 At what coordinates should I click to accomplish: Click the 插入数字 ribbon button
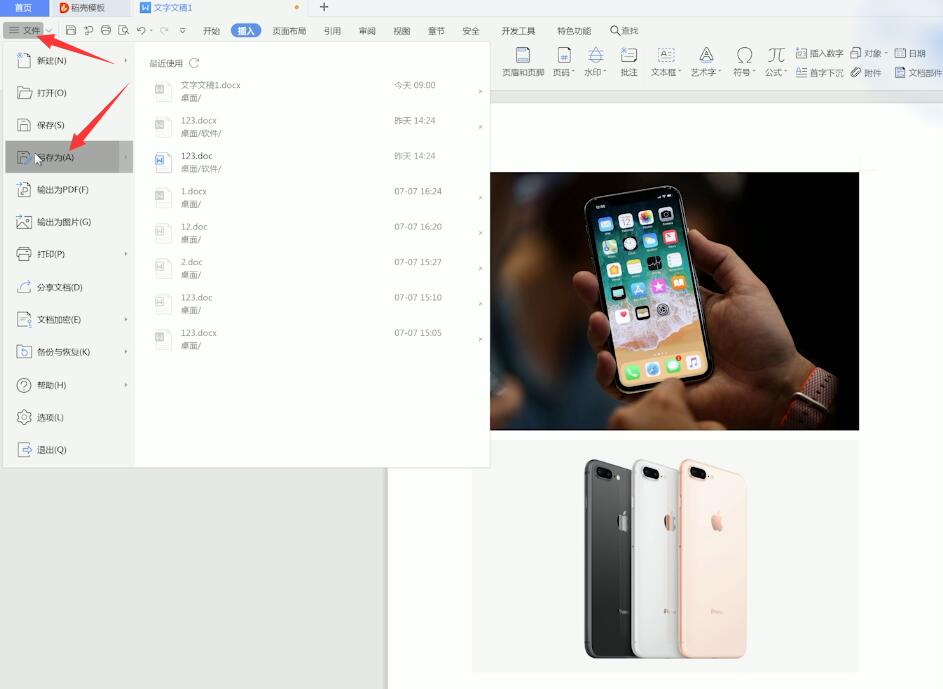click(x=819, y=54)
